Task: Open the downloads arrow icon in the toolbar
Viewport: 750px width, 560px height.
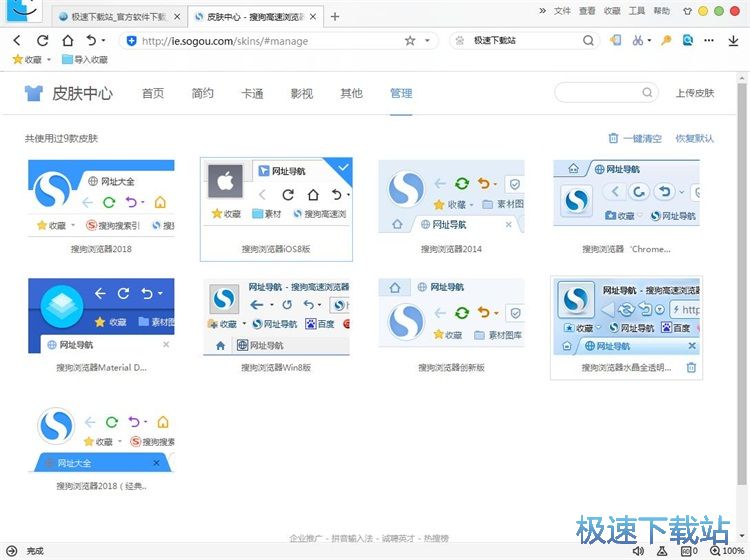Action: point(736,40)
